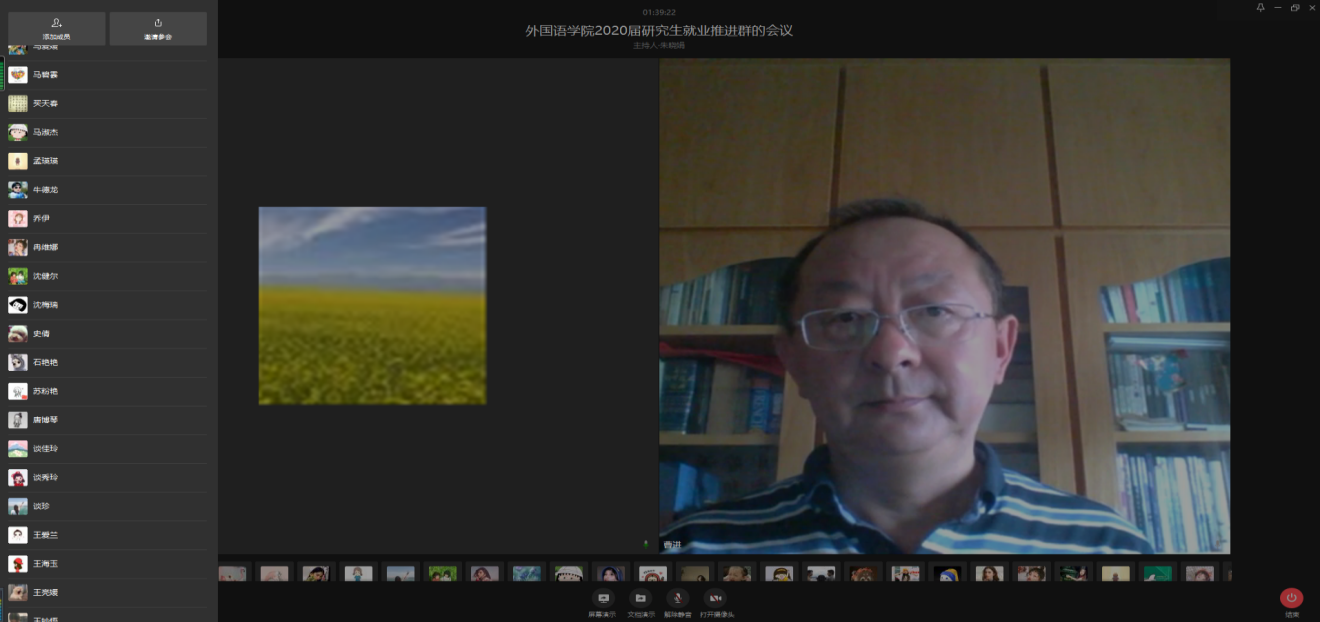
Task: Open the document share (文档演示) icon
Action: point(641,598)
